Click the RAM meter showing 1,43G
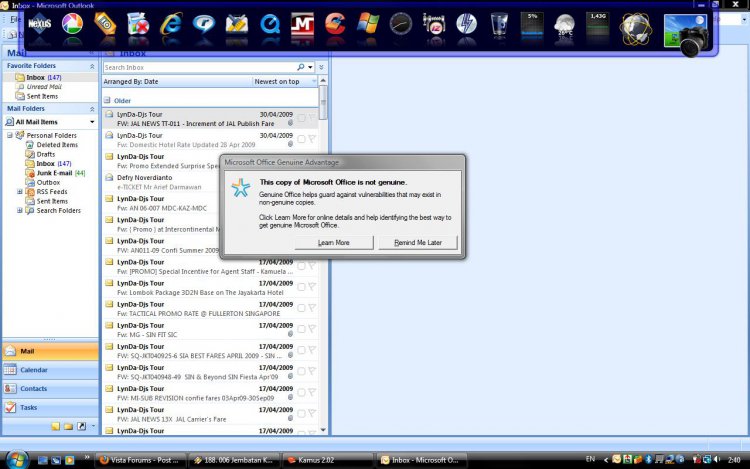This screenshot has height=469, width=750. coord(597,24)
